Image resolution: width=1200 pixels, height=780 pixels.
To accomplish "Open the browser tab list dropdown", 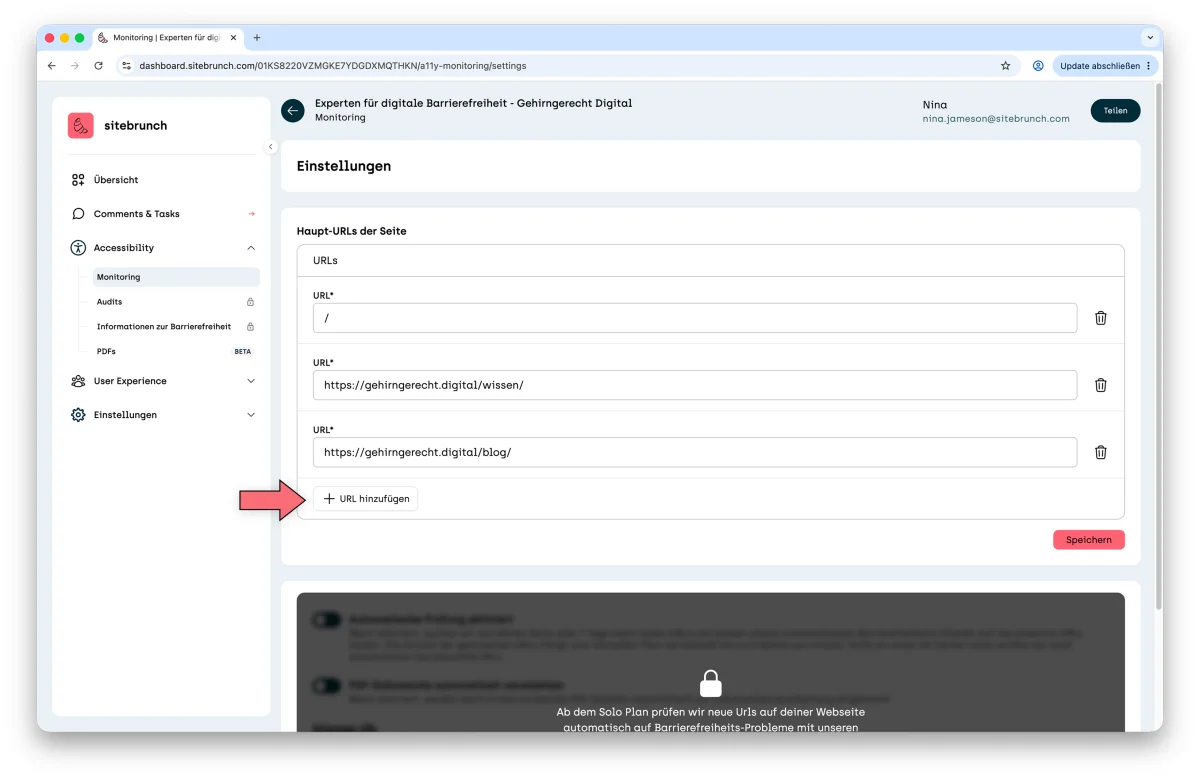I will 1149,38.
